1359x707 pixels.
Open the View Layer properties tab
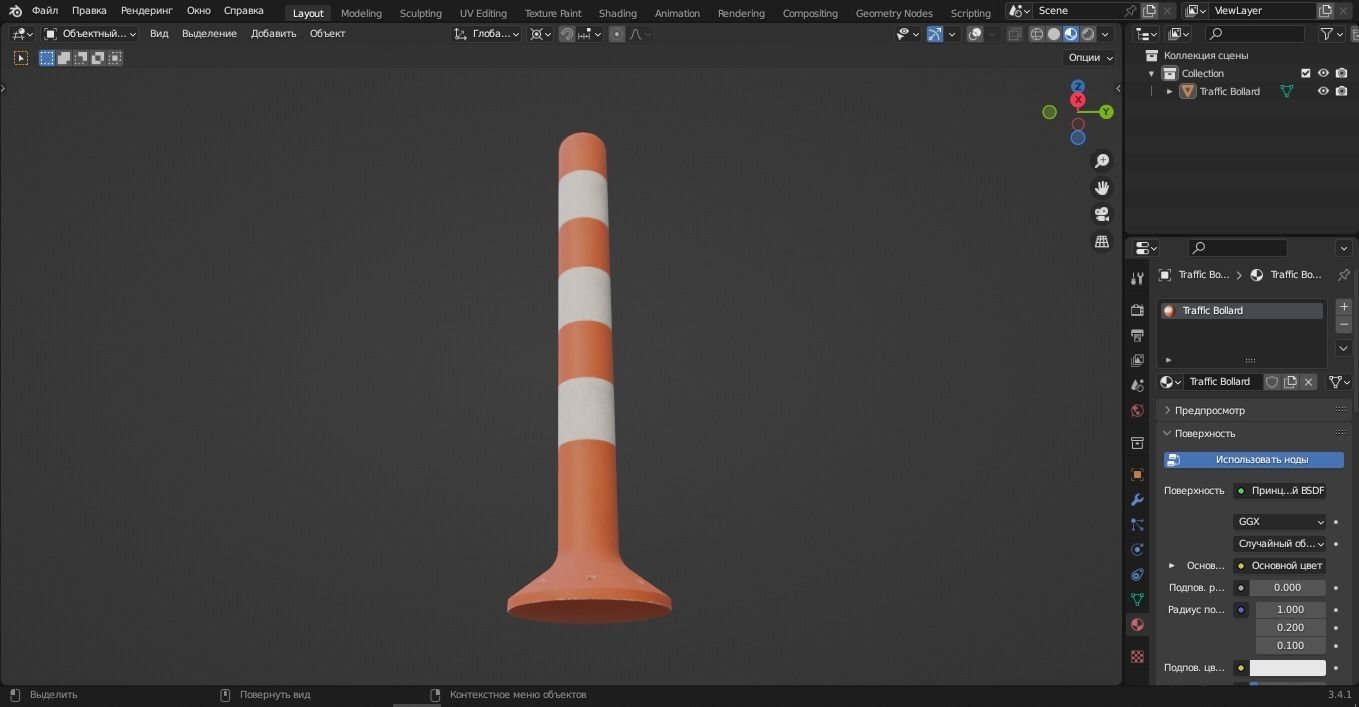coord(1137,360)
